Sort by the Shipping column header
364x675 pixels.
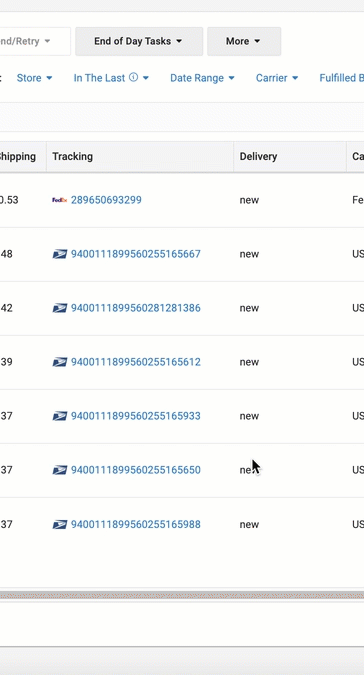click(x=23, y=157)
